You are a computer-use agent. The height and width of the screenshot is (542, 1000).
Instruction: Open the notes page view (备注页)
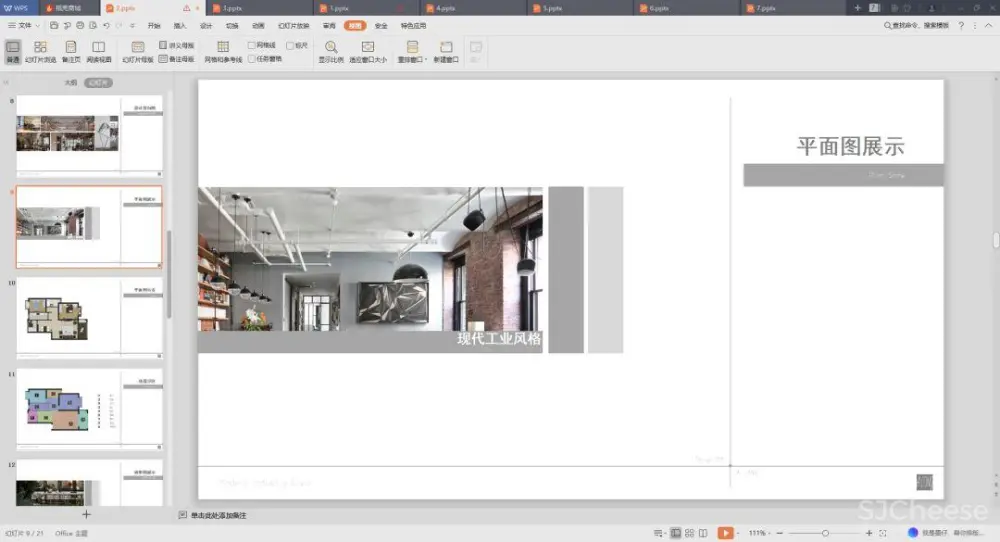coord(70,51)
